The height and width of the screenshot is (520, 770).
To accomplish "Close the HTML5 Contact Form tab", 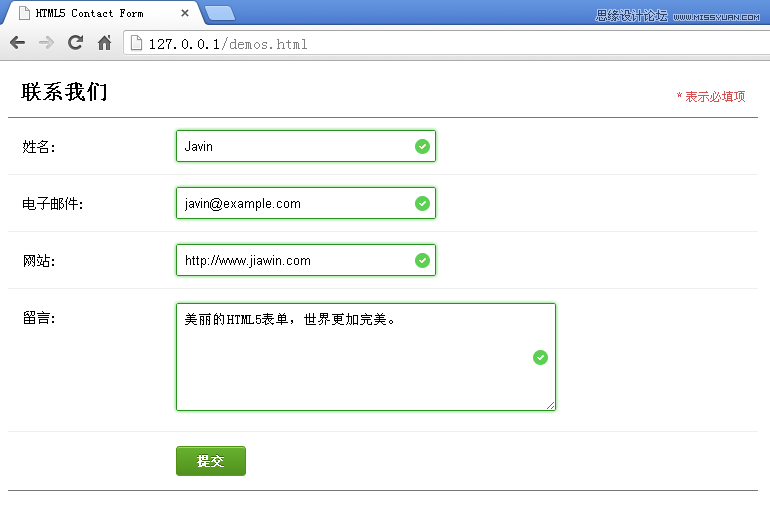I will (185, 13).
